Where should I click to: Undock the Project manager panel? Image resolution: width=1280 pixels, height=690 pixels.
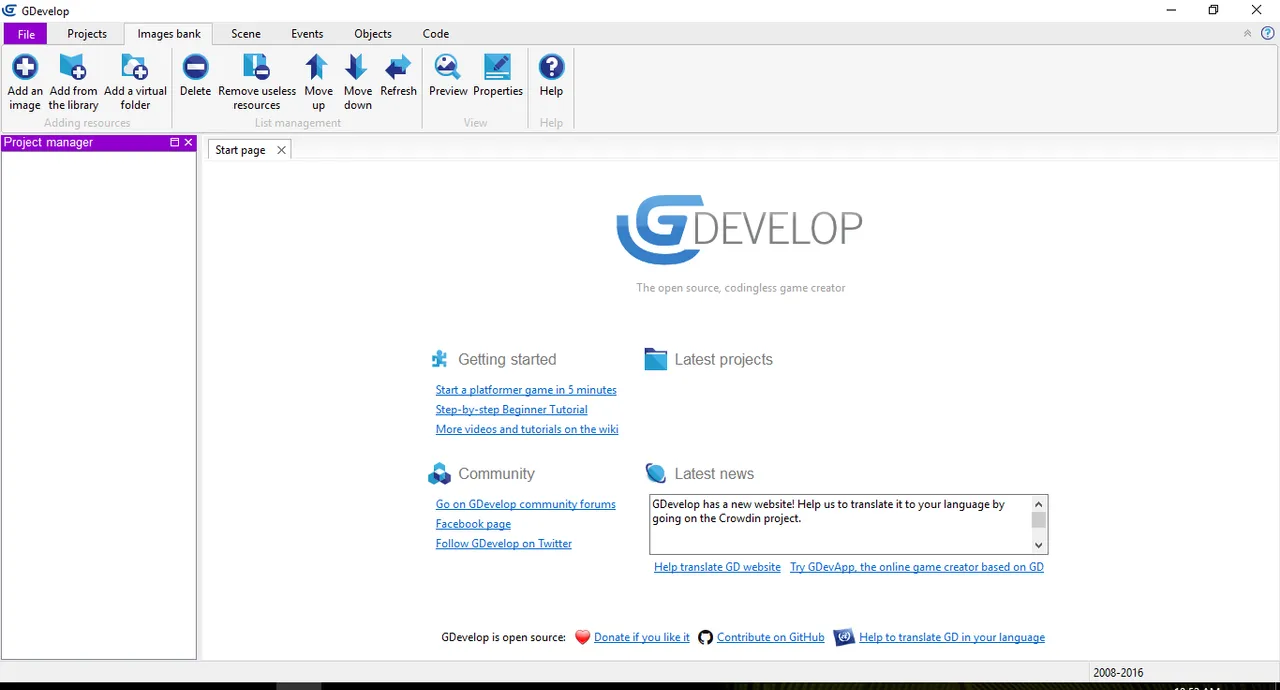tap(174, 143)
